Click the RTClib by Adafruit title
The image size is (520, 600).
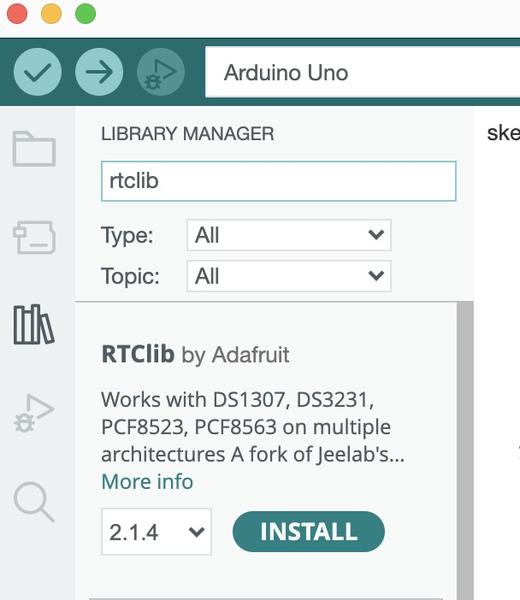click(x=196, y=354)
